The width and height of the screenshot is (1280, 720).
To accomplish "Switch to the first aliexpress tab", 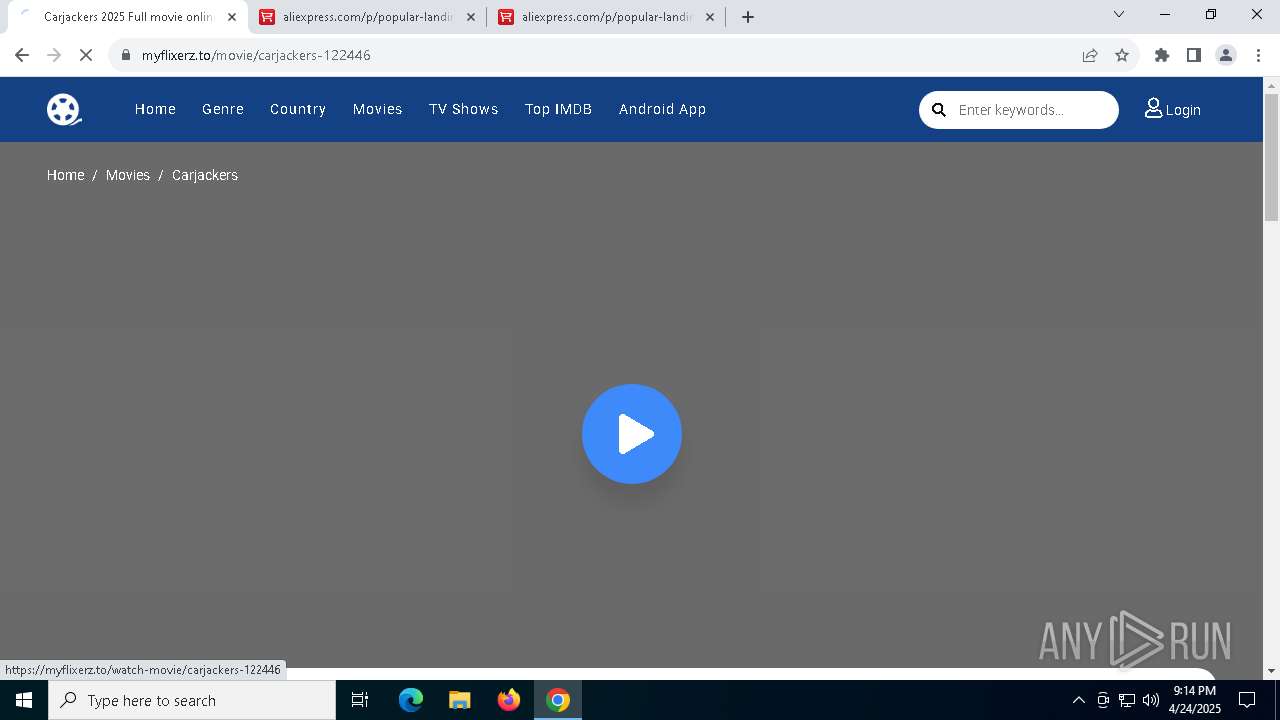I will click(367, 17).
